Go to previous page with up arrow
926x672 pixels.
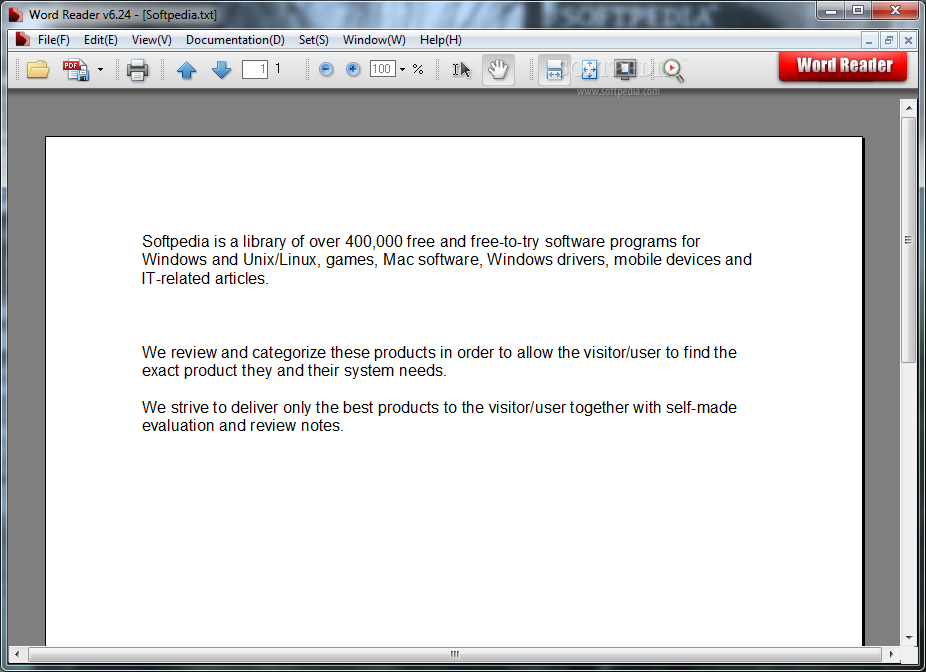pyautogui.click(x=187, y=70)
